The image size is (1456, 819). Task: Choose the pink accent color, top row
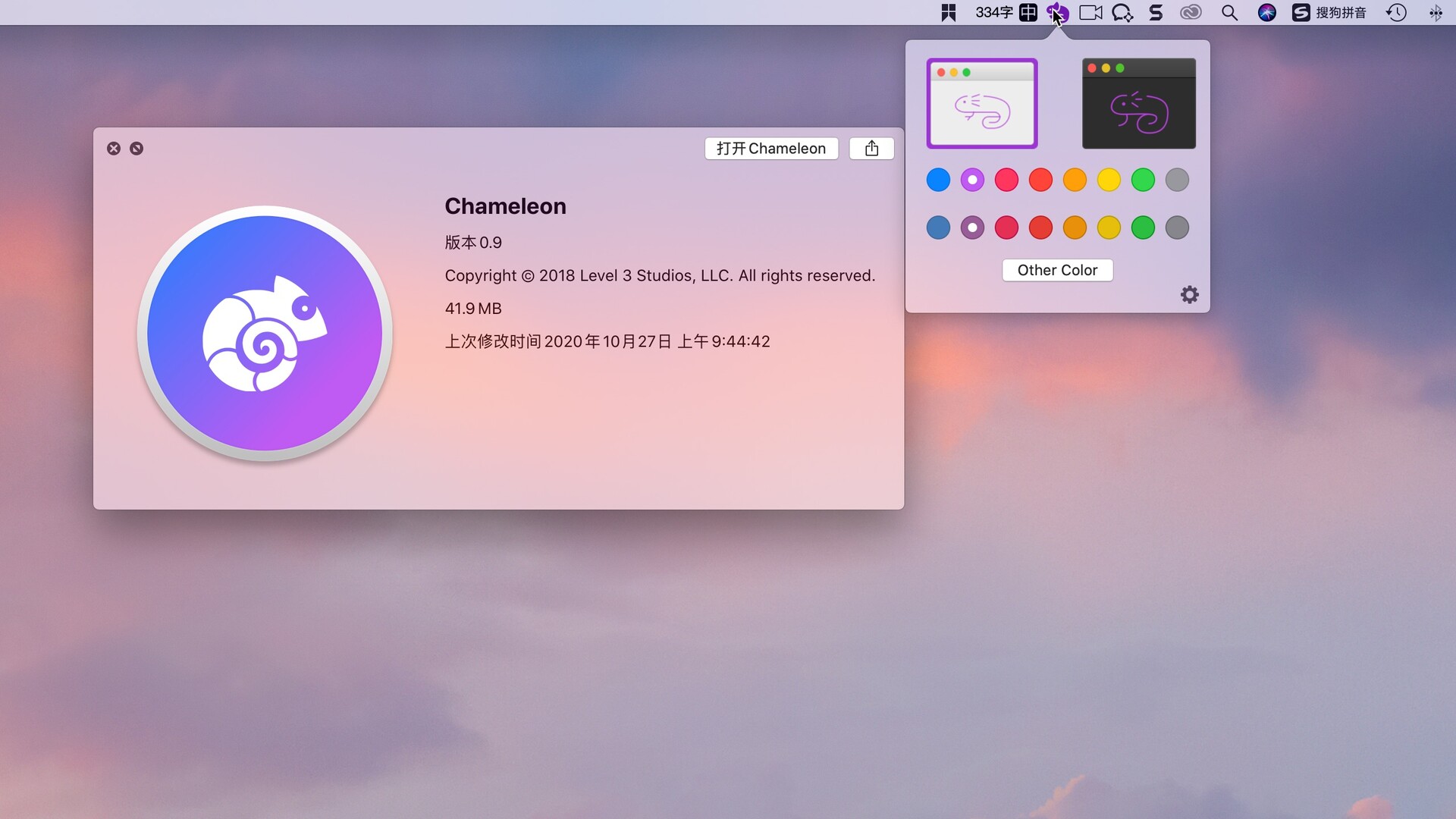(1006, 180)
